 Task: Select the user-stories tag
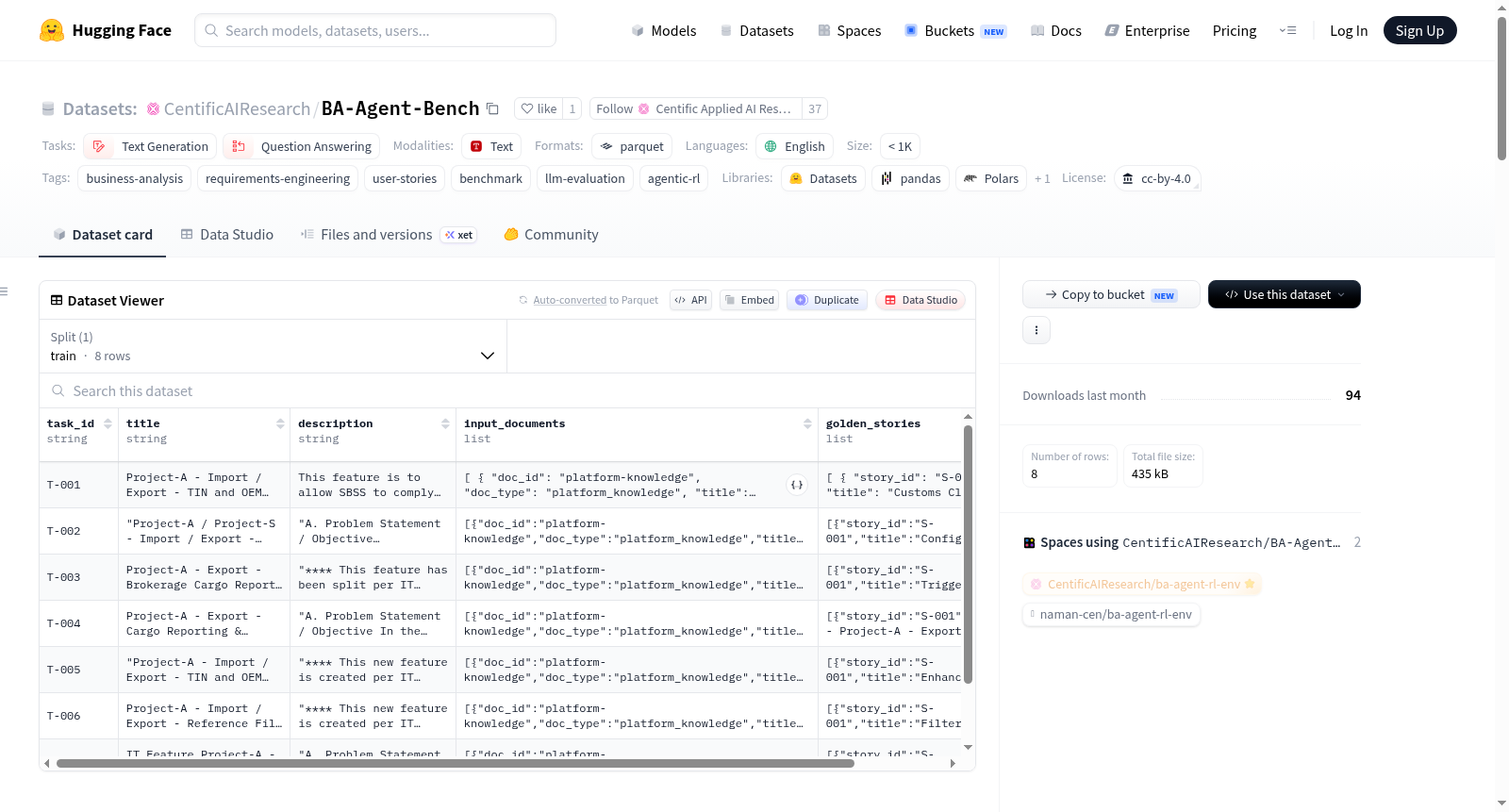point(405,178)
